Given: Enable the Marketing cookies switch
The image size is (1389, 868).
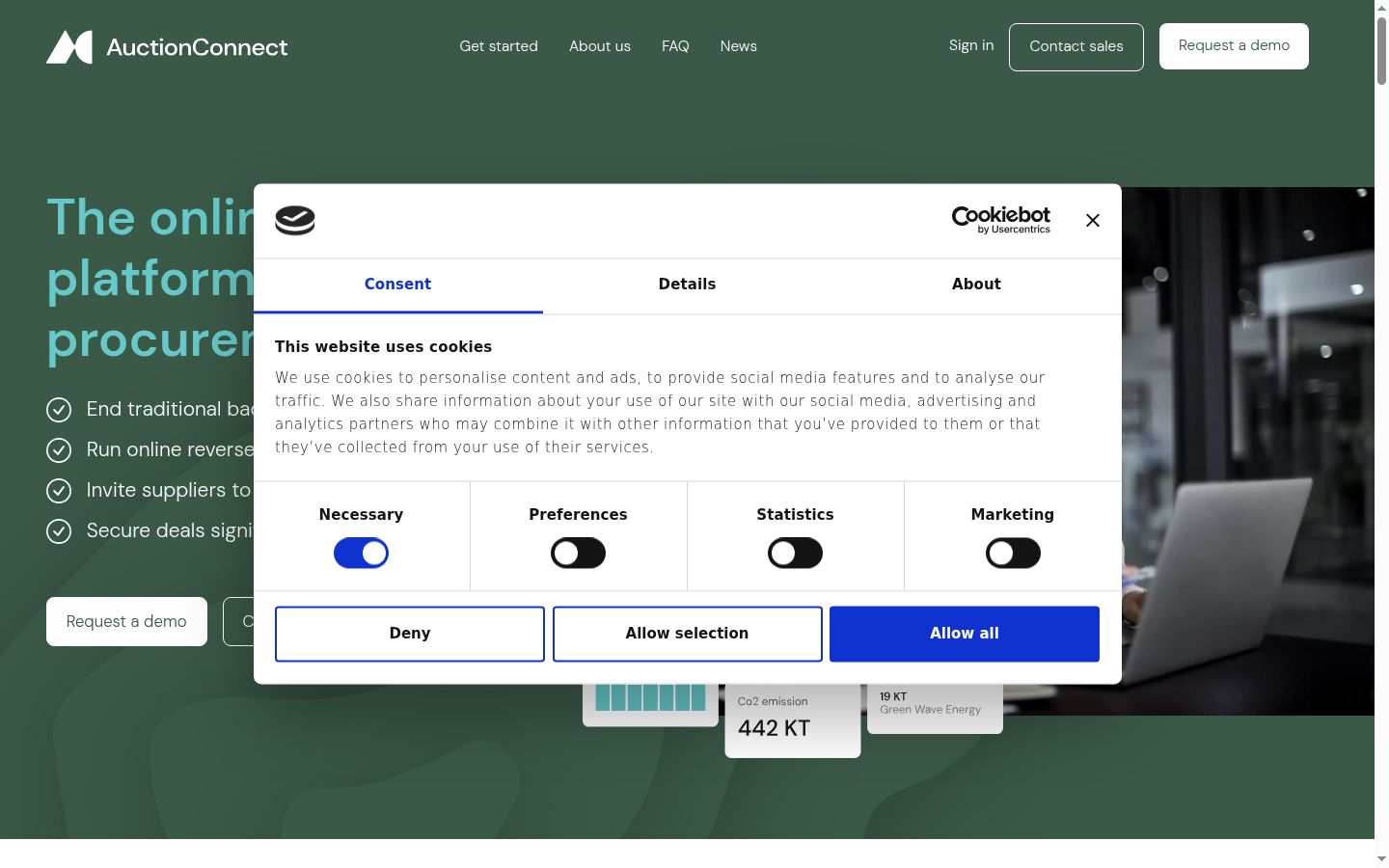Looking at the screenshot, I should tap(1013, 553).
